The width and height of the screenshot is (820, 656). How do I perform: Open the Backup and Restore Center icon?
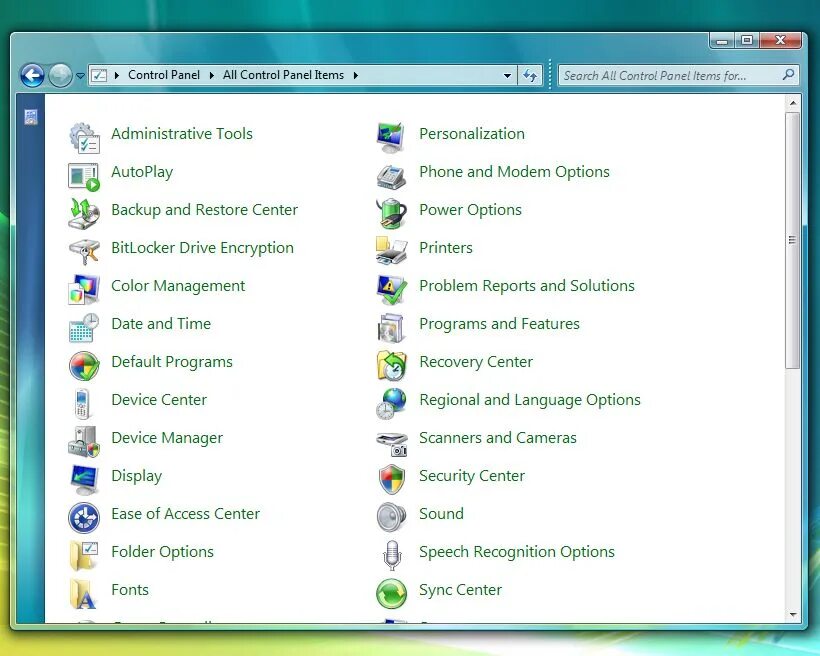(x=84, y=214)
